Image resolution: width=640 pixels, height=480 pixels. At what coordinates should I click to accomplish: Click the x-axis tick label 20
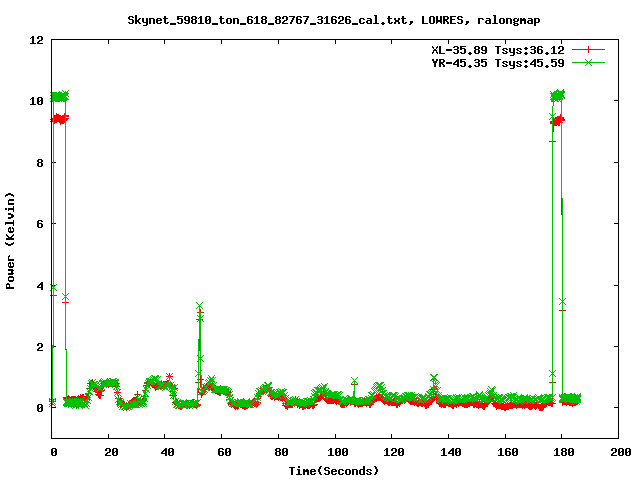click(x=111, y=452)
